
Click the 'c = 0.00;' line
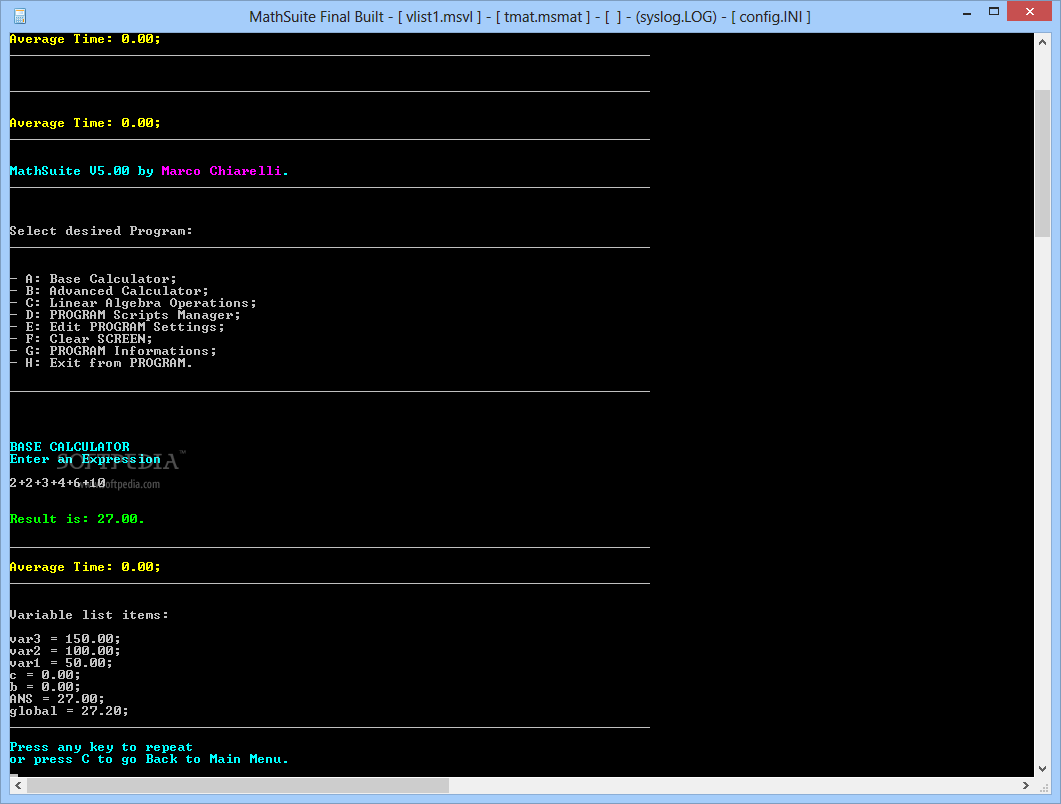click(45, 675)
